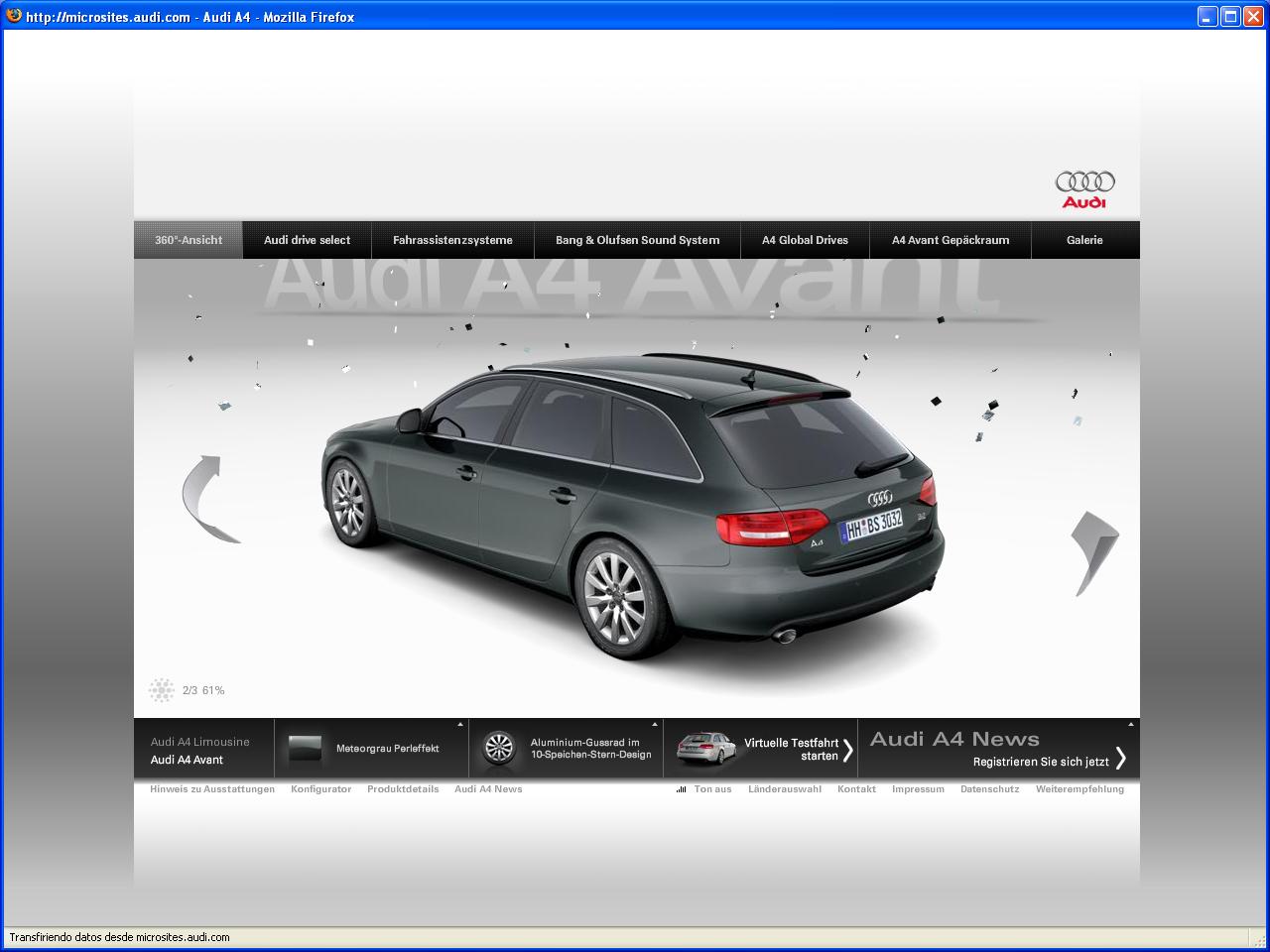1270x952 pixels.
Task: Click the Firefox icon in title bar
Action: [x=14, y=16]
